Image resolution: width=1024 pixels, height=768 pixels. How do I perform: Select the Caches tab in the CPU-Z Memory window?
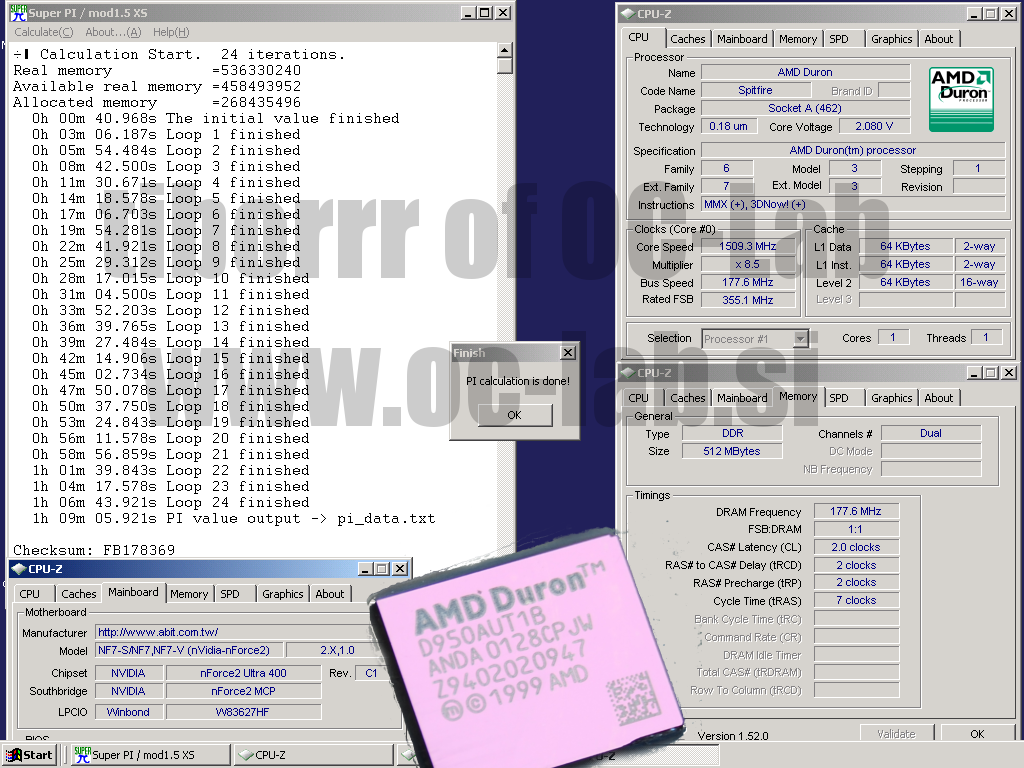(688, 398)
